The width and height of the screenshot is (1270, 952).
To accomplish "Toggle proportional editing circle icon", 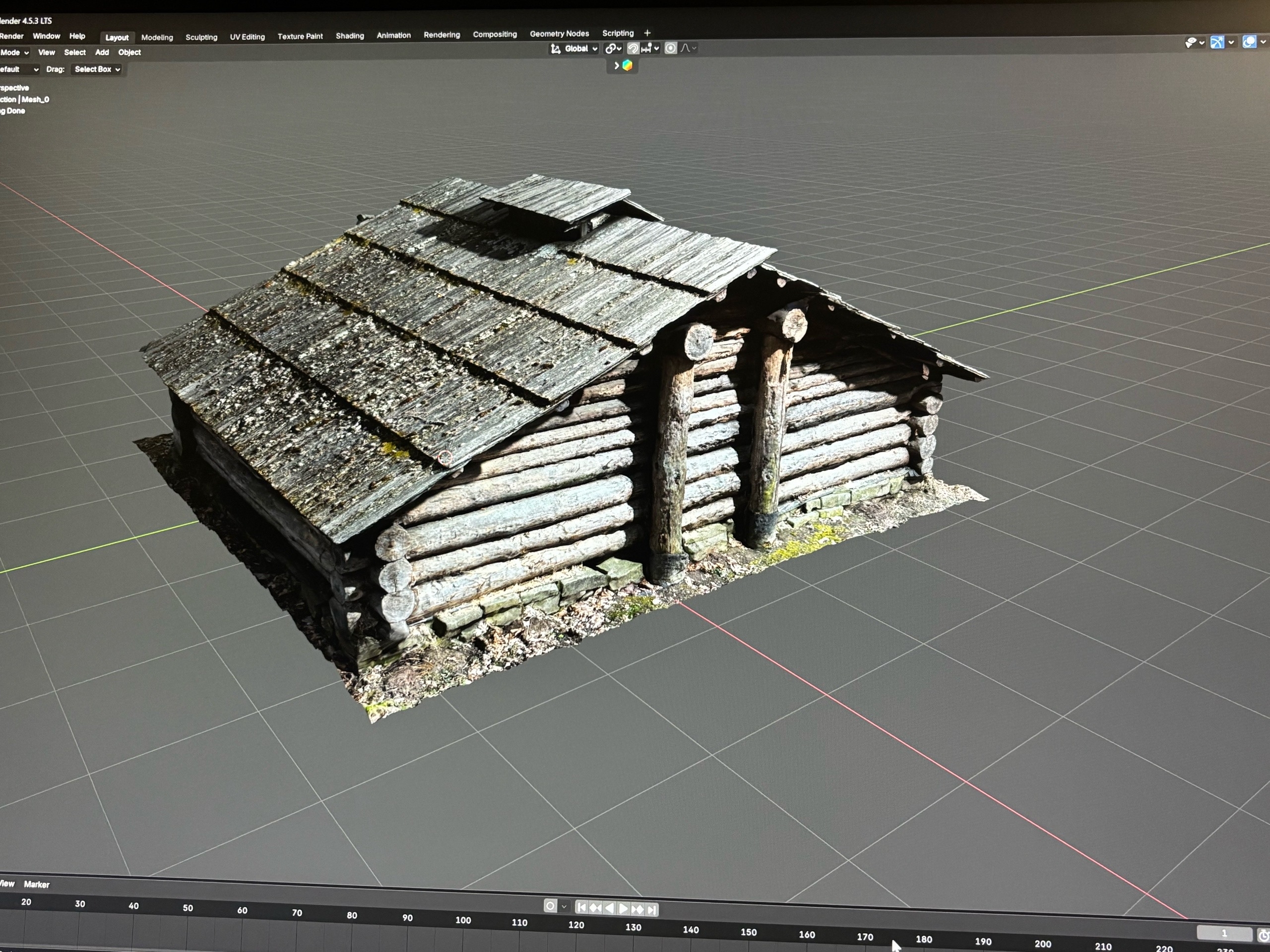I will coord(670,49).
